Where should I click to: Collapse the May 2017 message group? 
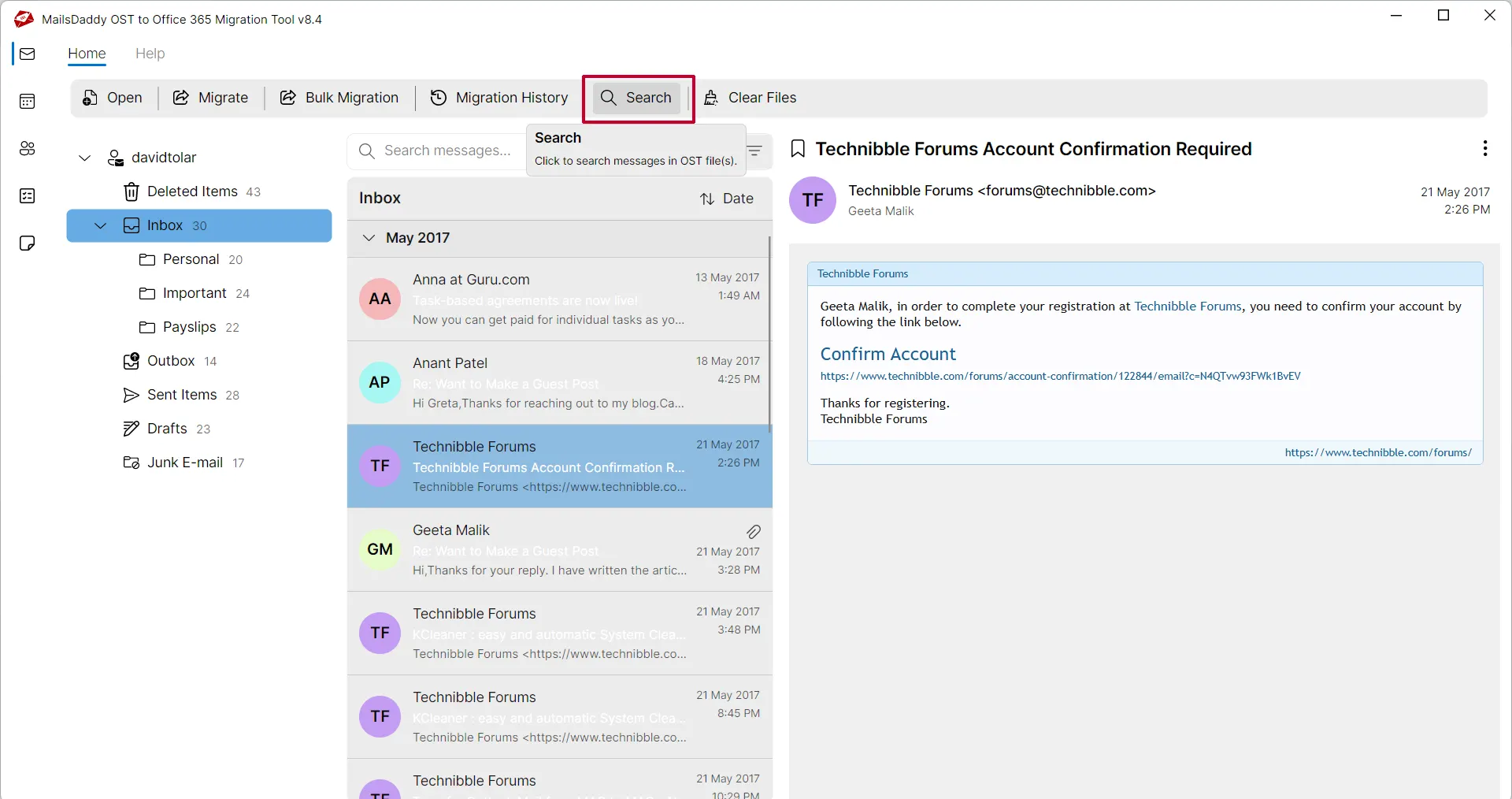point(369,238)
